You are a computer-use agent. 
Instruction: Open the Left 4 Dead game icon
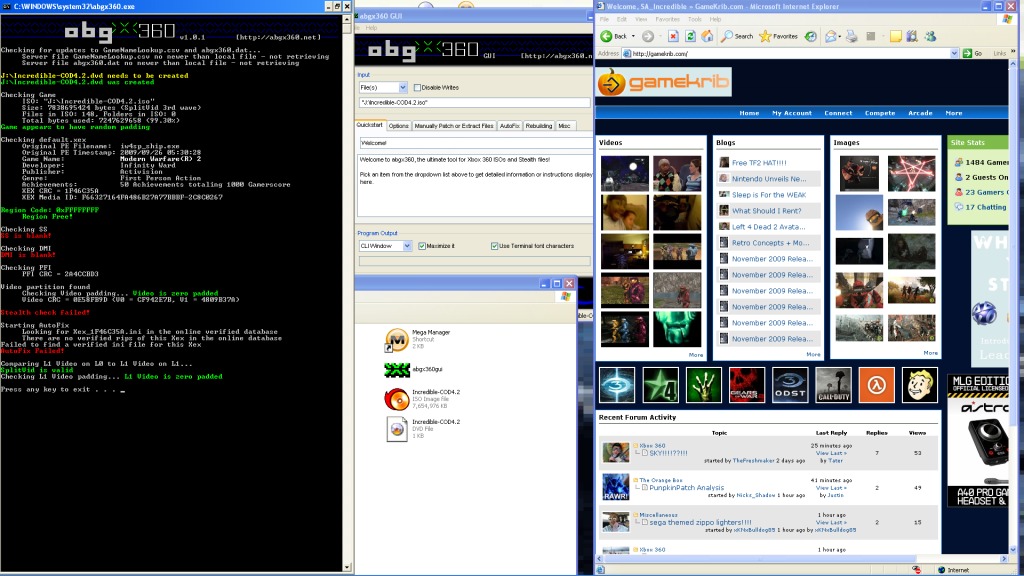703,385
